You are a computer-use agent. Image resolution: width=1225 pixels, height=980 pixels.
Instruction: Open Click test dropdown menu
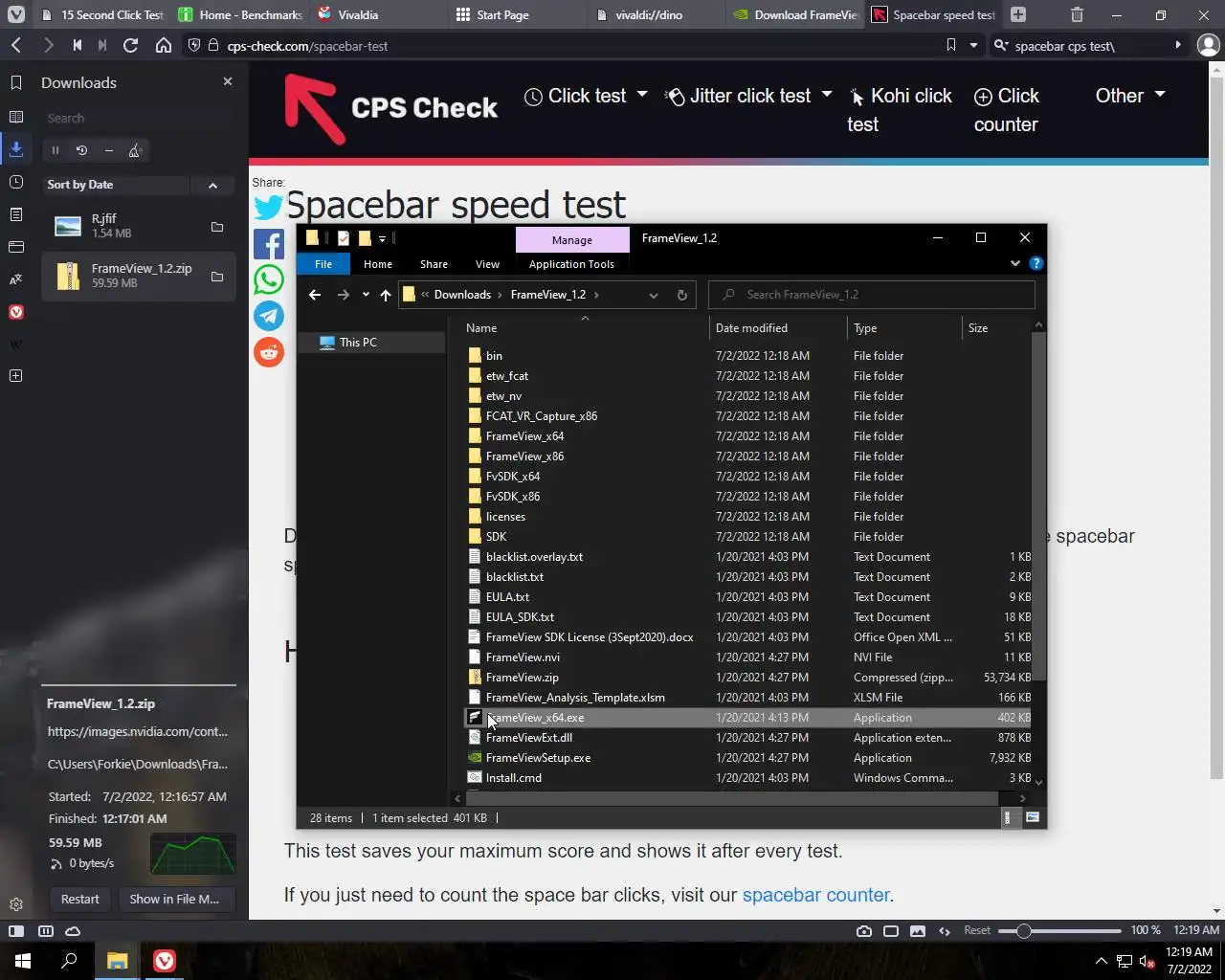(x=587, y=96)
